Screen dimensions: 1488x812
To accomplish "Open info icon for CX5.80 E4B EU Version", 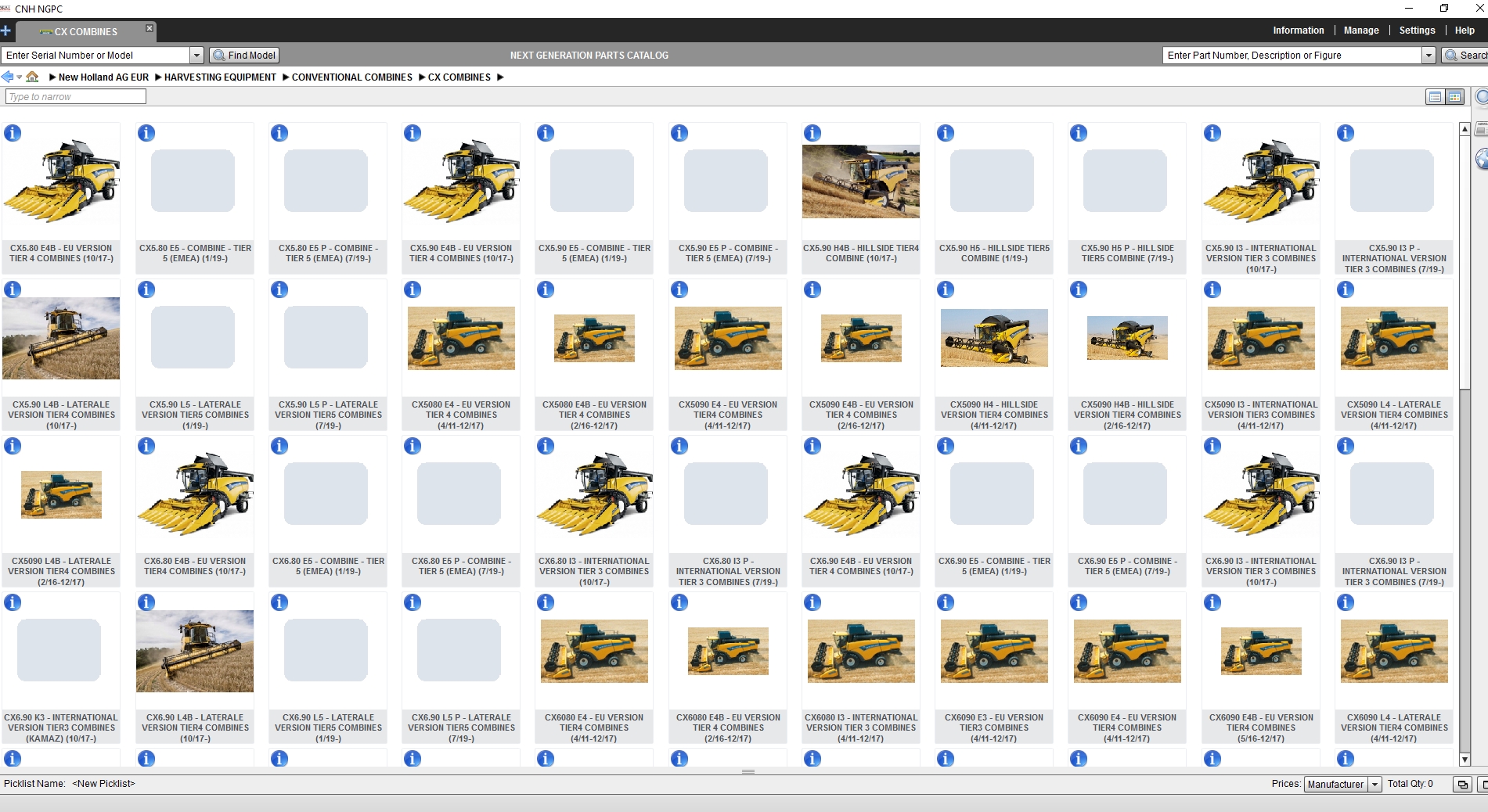I will pyautogui.click(x=13, y=133).
